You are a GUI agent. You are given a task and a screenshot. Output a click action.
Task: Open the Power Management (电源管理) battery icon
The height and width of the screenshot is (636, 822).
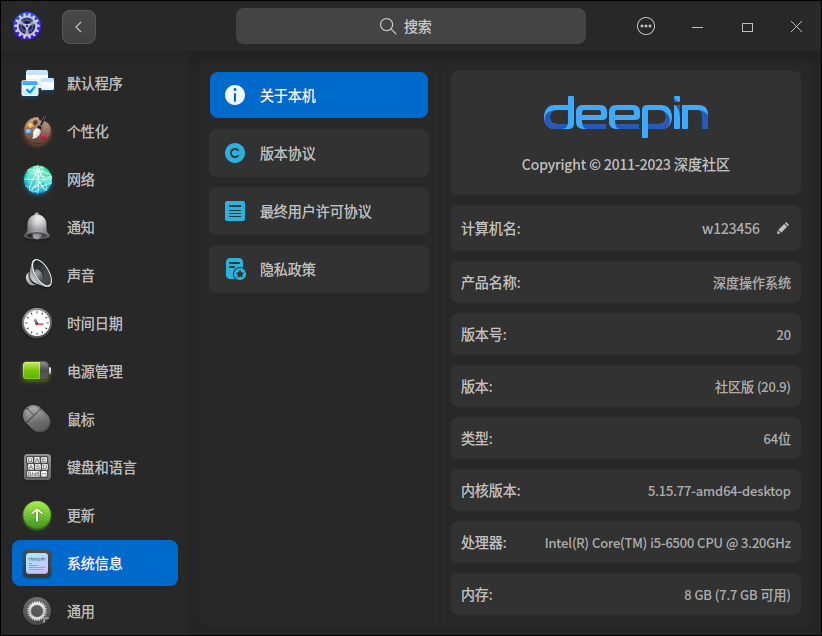37,371
